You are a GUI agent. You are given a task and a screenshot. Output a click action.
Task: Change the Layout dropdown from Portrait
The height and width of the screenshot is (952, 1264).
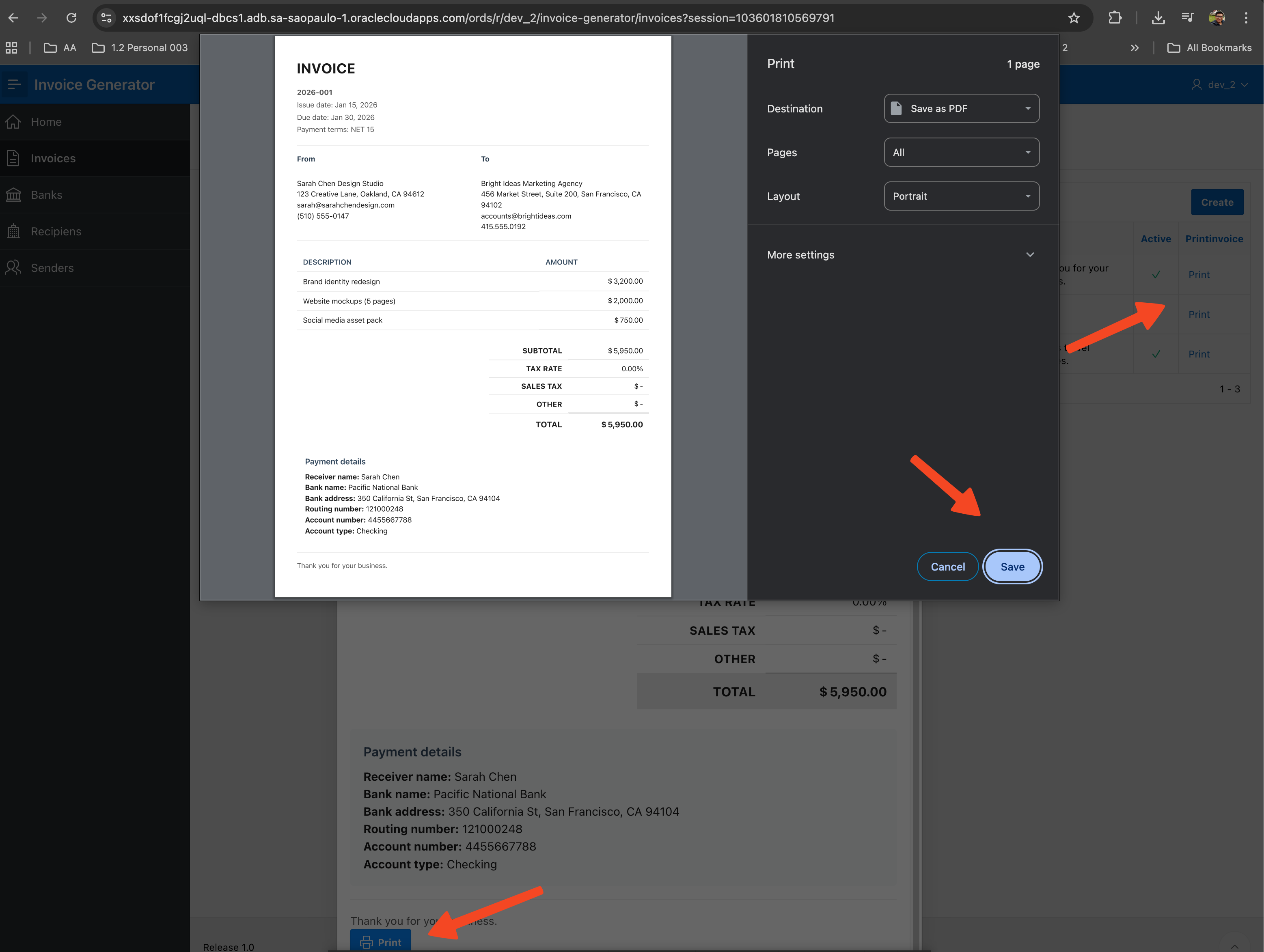tap(962, 196)
